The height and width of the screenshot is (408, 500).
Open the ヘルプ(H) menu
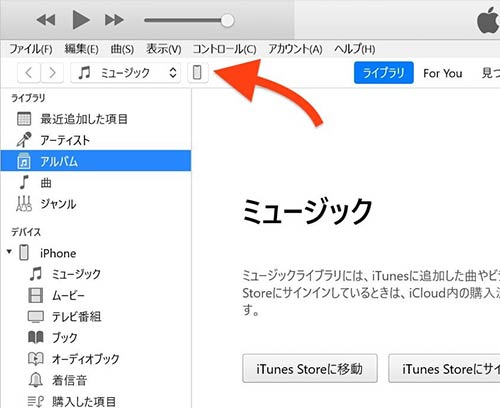click(355, 49)
